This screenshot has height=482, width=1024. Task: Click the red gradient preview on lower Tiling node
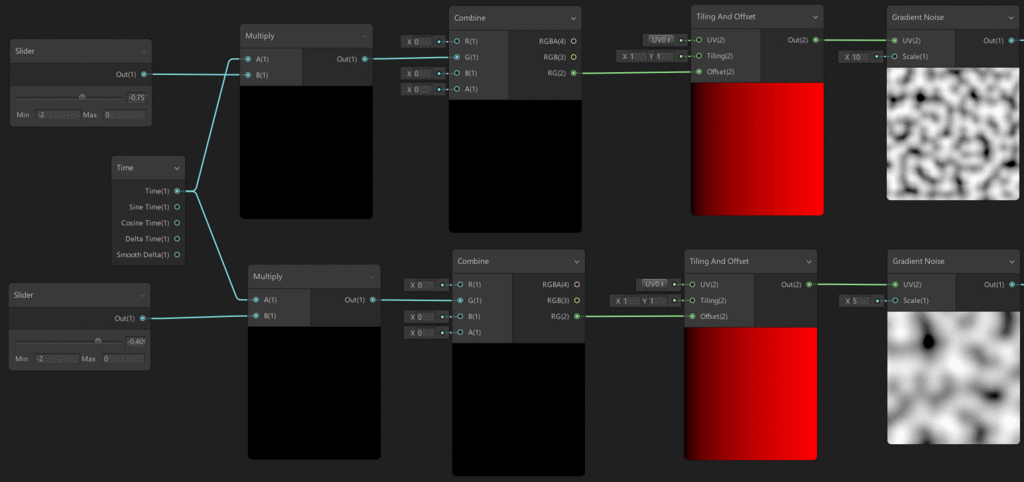(x=750, y=394)
